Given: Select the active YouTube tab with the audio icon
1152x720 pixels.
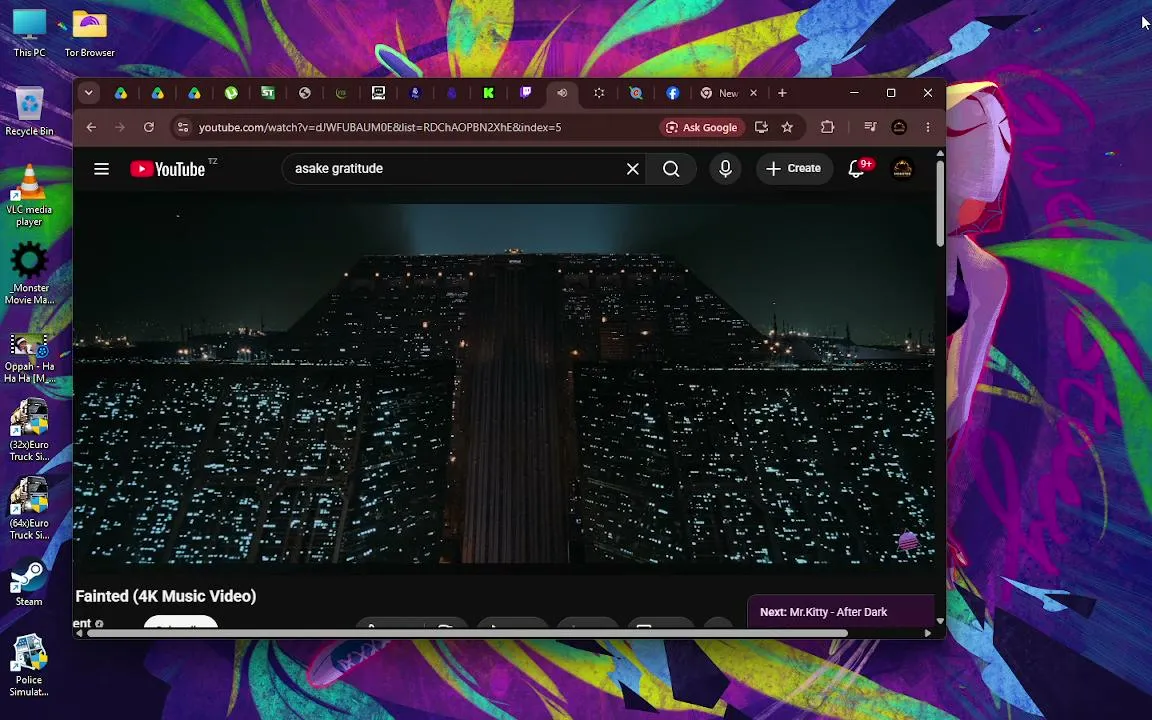Looking at the screenshot, I should tap(562, 93).
